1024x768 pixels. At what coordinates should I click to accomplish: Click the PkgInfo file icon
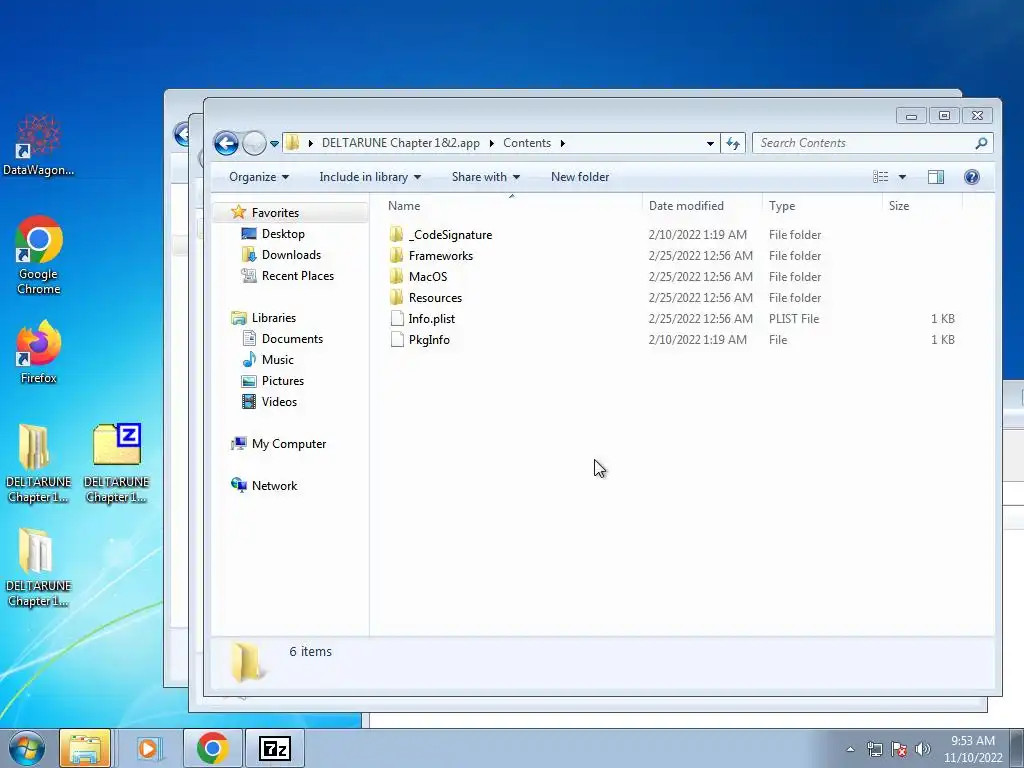pos(396,339)
